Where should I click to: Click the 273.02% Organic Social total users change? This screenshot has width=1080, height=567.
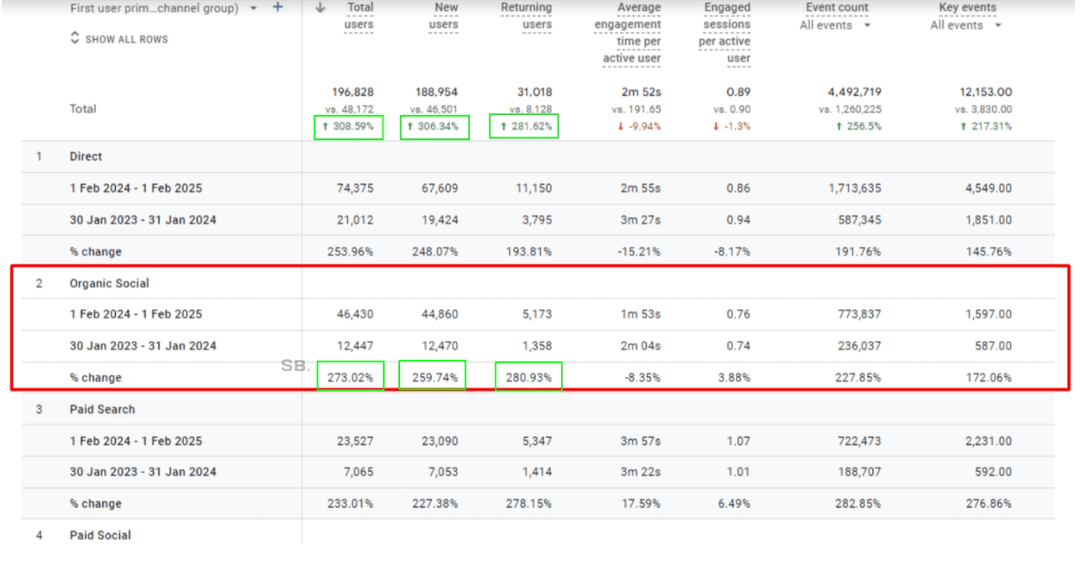[x=350, y=378]
